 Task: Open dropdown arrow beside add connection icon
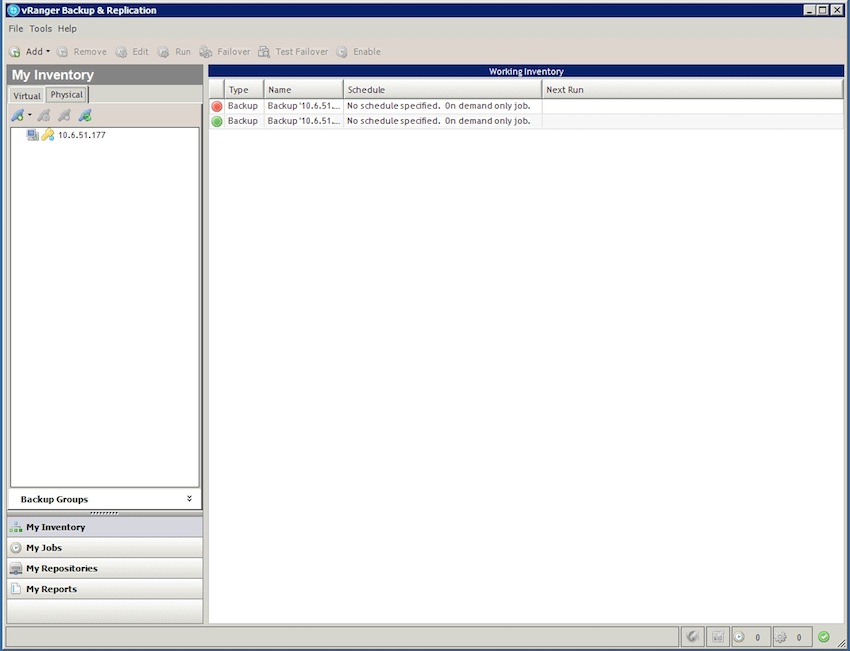click(29, 115)
